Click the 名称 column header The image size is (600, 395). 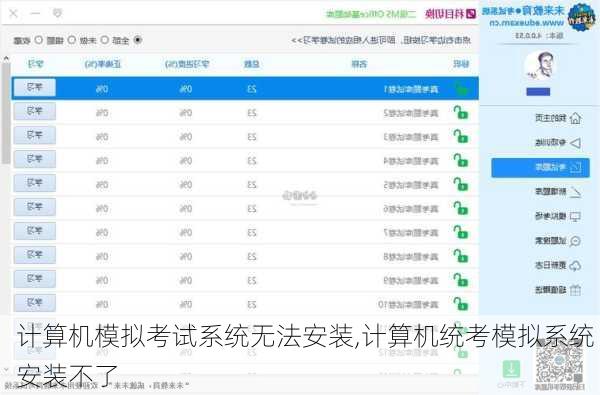pyautogui.click(x=359, y=64)
